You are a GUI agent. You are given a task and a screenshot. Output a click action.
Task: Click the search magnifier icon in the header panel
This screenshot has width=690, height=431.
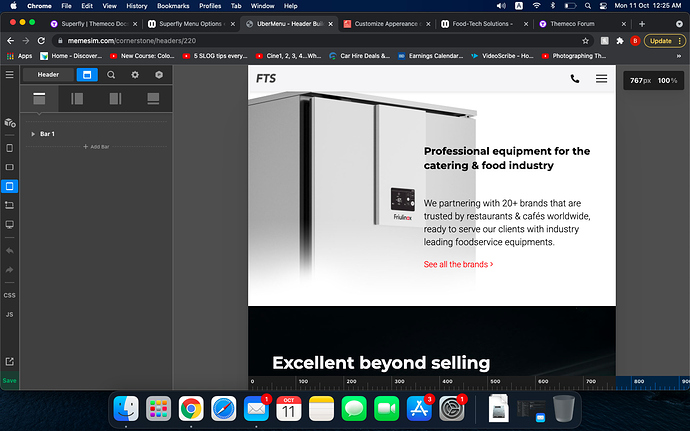[x=111, y=75]
